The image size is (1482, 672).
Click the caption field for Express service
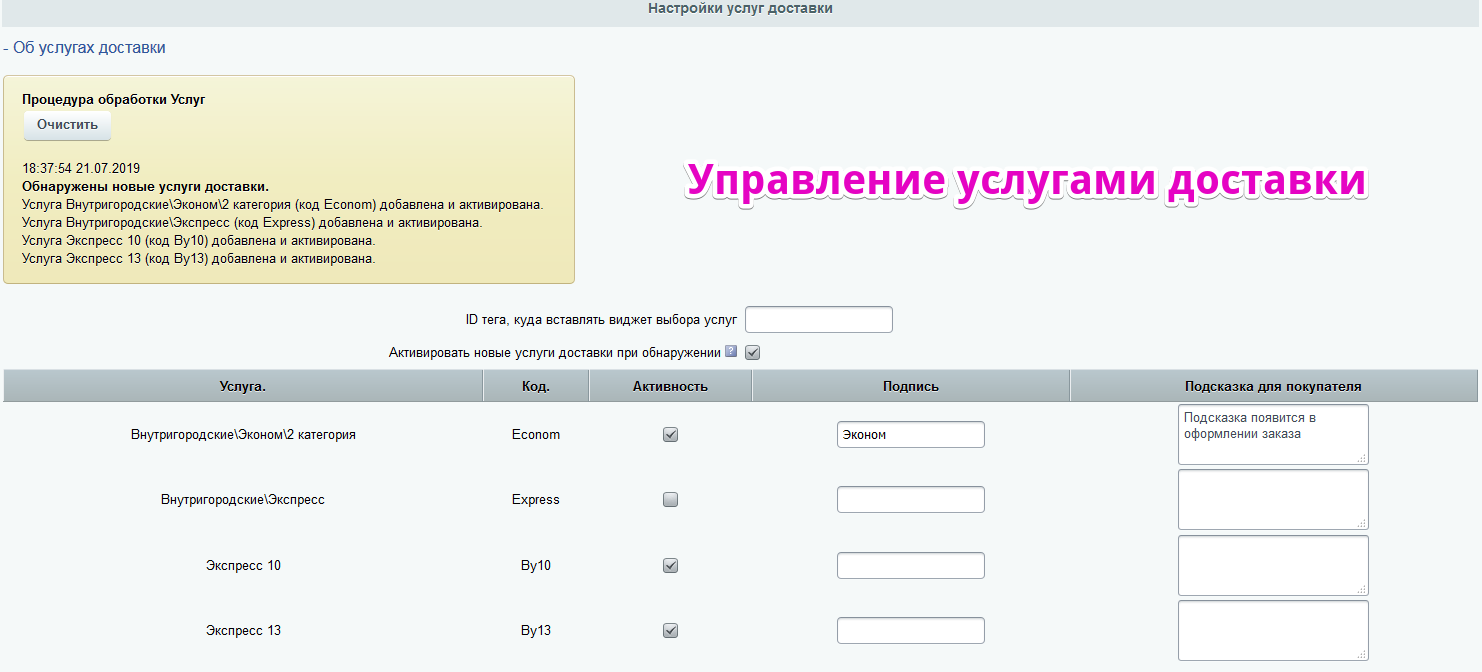tap(911, 500)
